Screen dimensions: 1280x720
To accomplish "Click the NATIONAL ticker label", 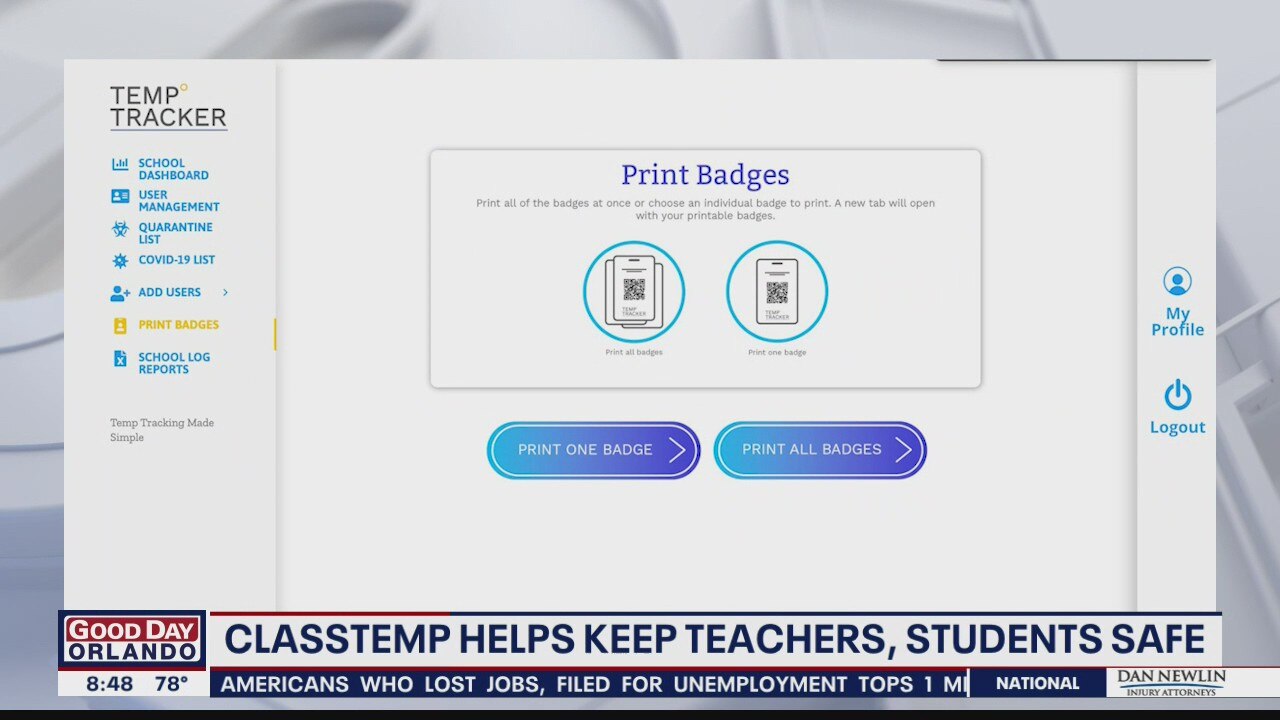I will [x=1038, y=684].
